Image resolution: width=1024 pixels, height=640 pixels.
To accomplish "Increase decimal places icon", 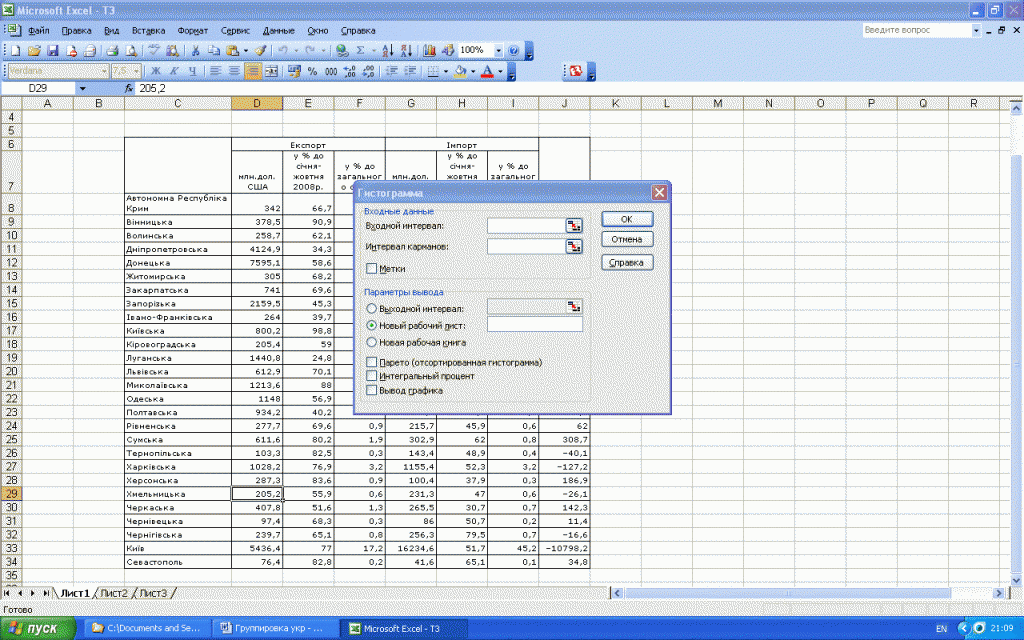I will point(349,71).
